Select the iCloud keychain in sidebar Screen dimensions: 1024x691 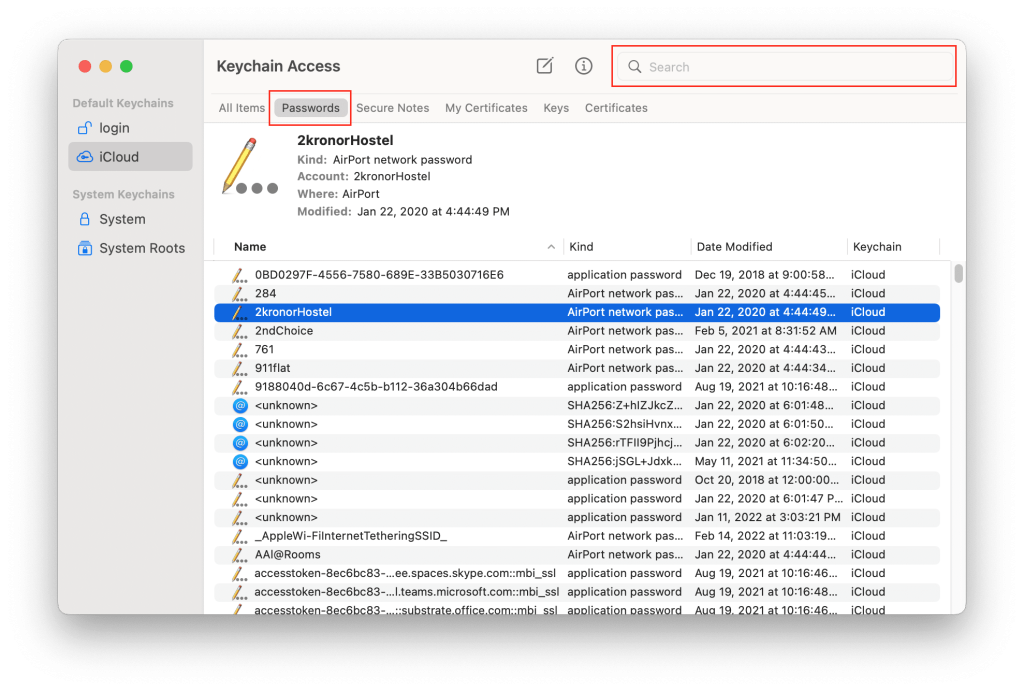pos(131,157)
